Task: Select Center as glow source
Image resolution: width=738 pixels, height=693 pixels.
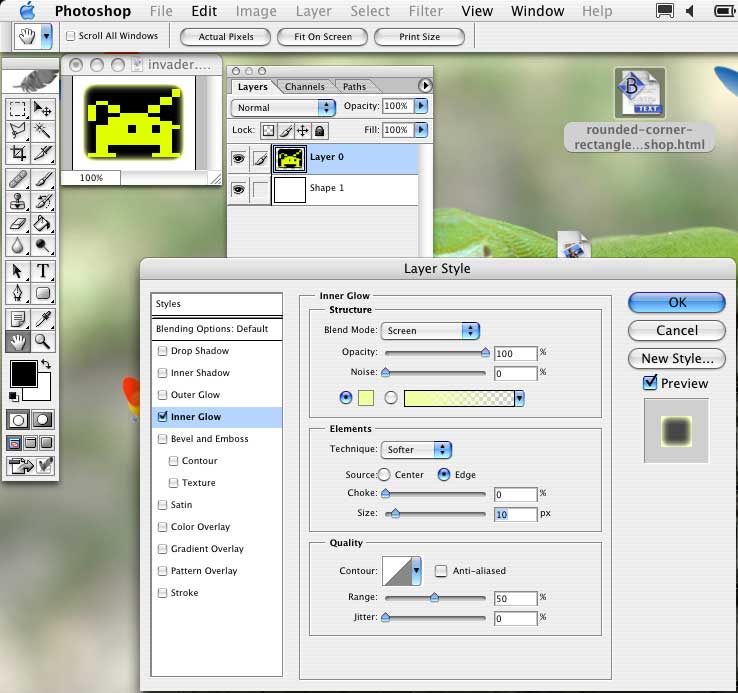Action: point(384,475)
